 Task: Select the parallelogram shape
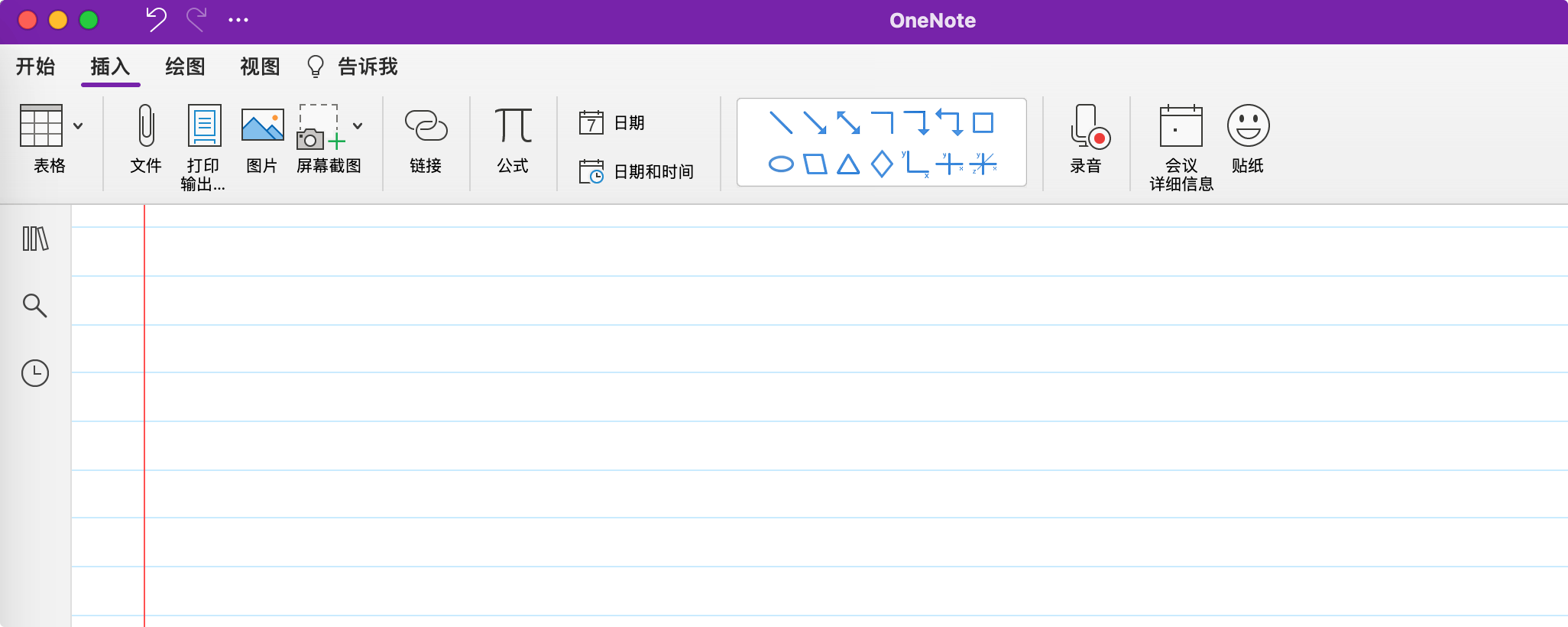point(815,164)
